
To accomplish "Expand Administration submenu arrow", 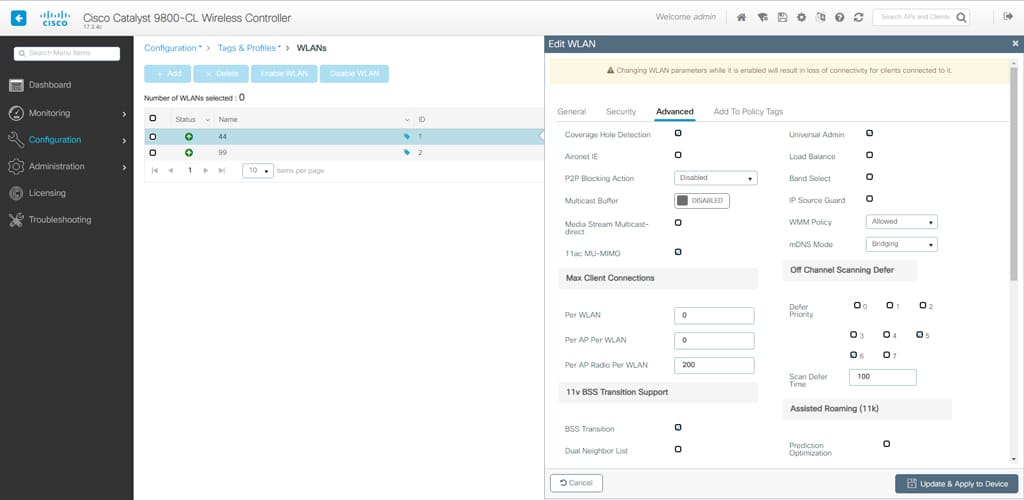I will coord(124,167).
